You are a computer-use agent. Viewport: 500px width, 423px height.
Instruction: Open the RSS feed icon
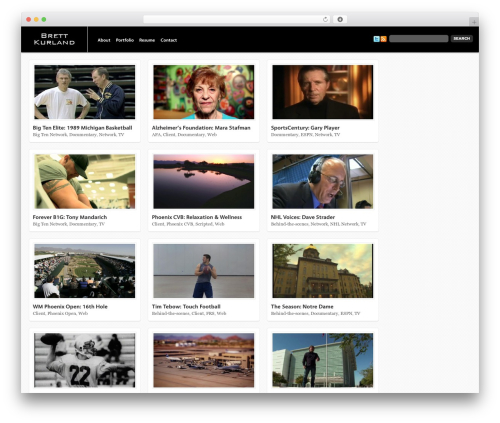383,39
